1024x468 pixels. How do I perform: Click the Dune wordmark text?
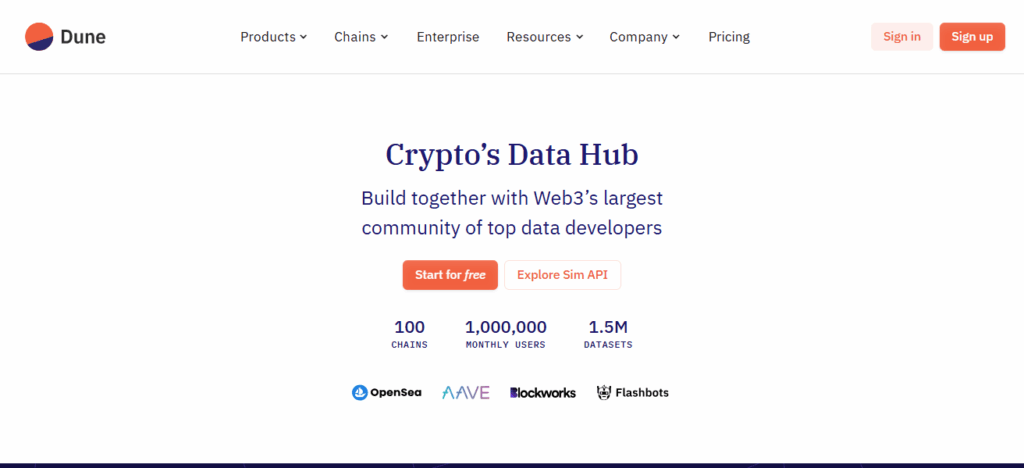tap(83, 37)
